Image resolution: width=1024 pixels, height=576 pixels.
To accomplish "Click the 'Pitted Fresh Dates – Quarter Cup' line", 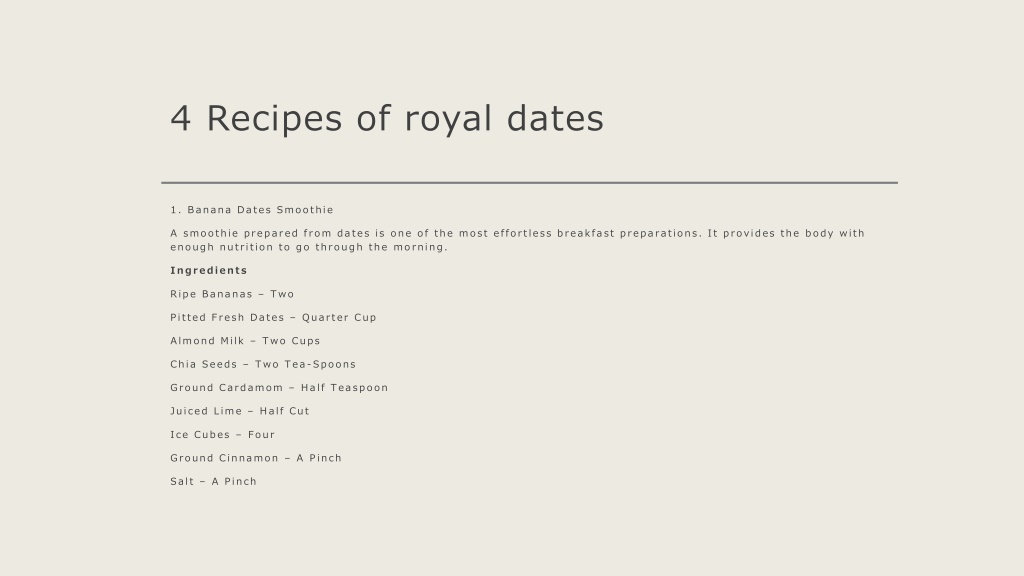I will [x=274, y=317].
